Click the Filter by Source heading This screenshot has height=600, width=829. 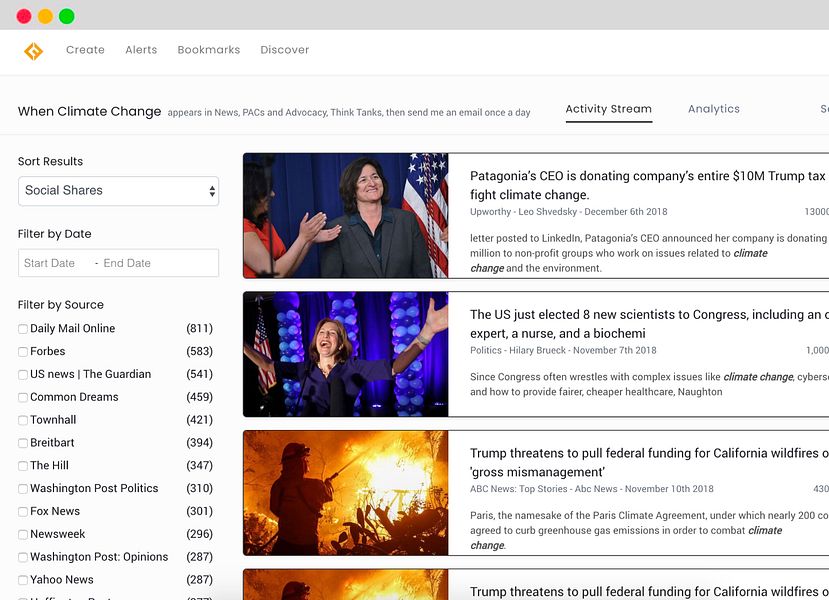[x=61, y=304]
